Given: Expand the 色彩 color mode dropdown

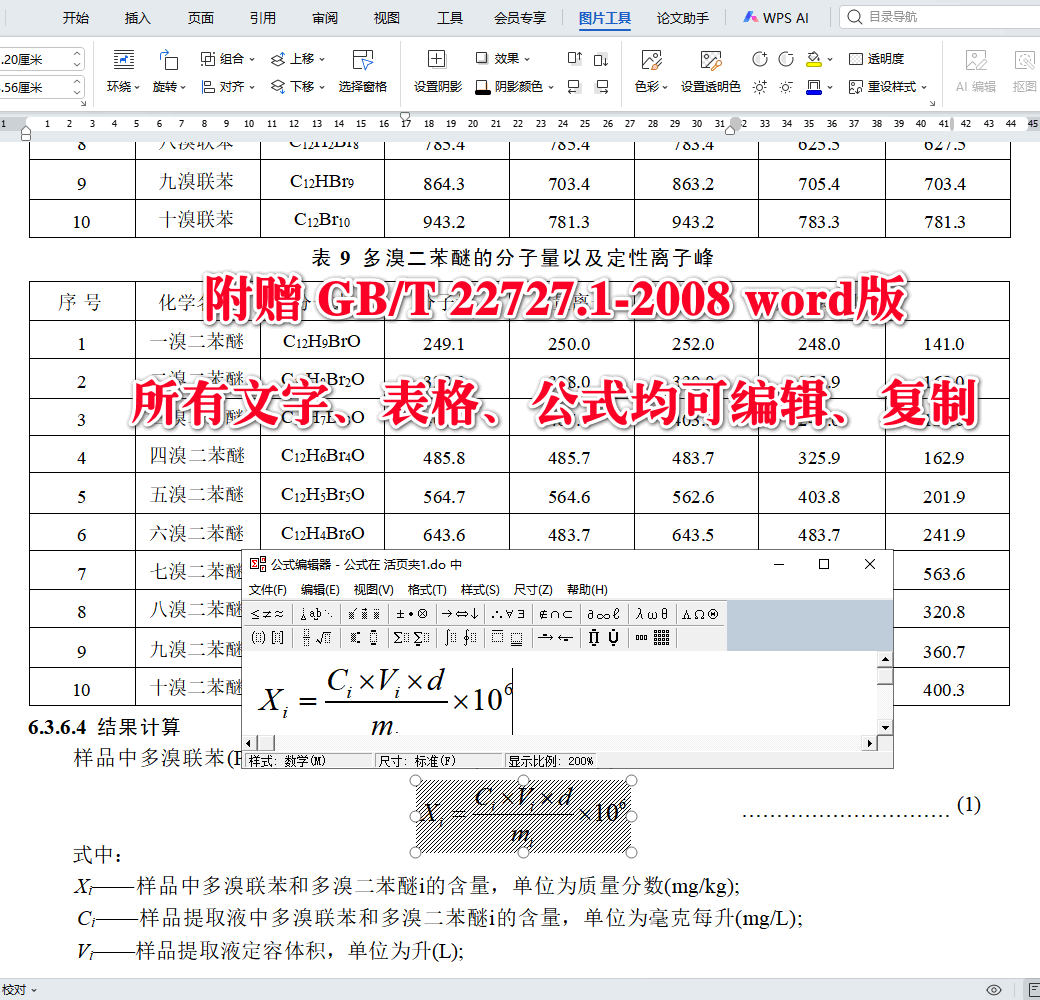Looking at the screenshot, I should point(665,87).
